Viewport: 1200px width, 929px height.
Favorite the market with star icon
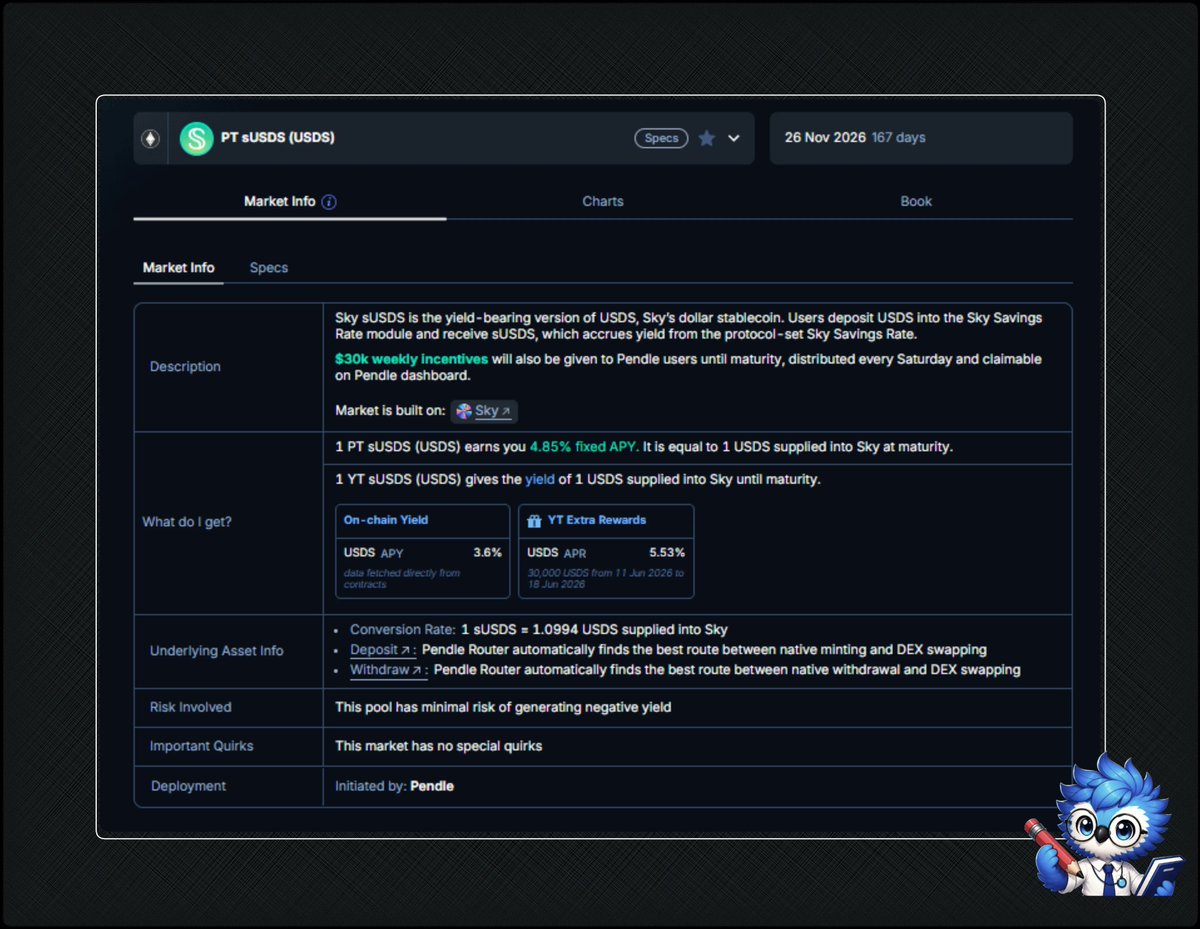point(706,138)
